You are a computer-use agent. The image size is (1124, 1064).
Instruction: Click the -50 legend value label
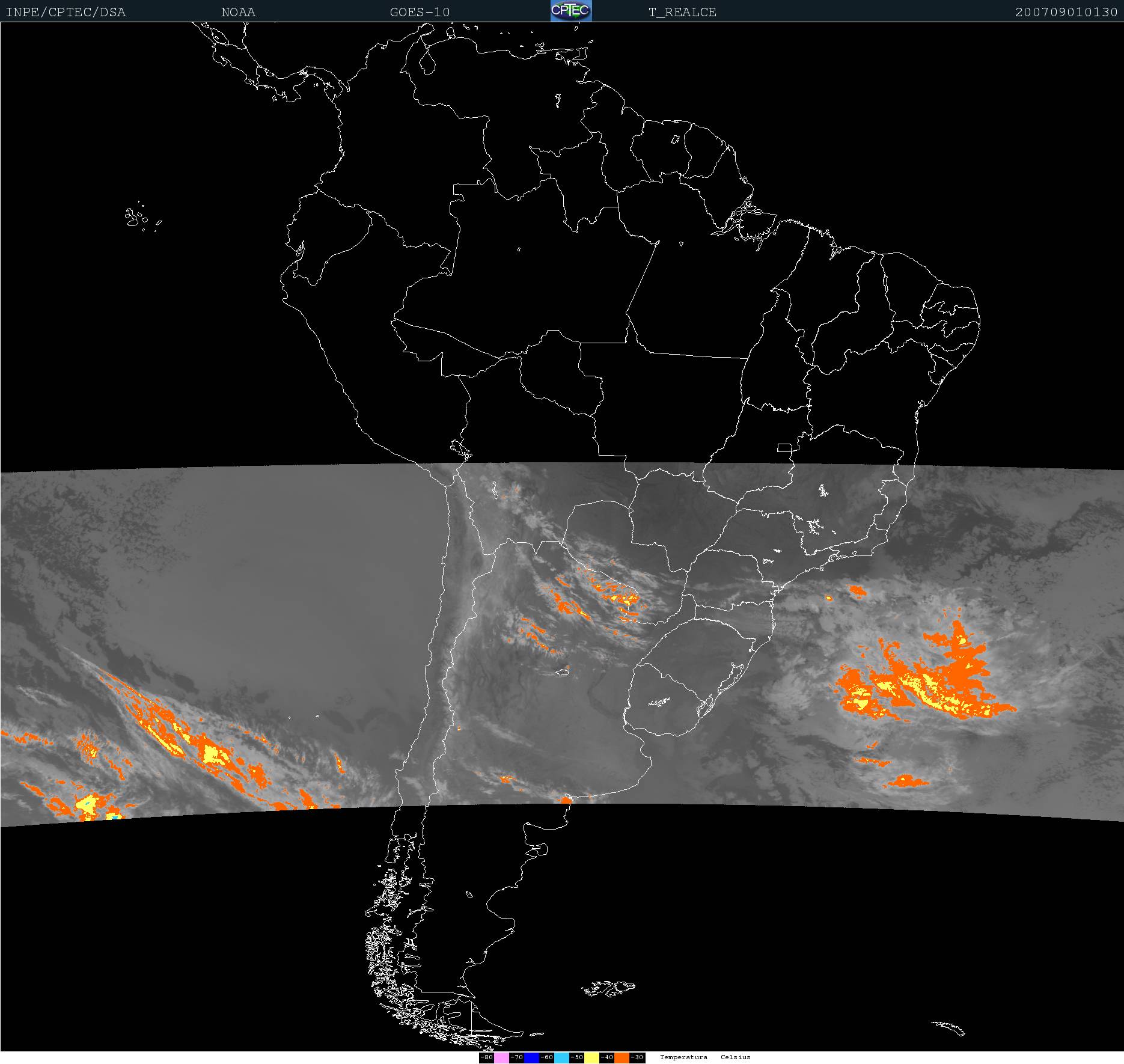(x=576, y=1057)
